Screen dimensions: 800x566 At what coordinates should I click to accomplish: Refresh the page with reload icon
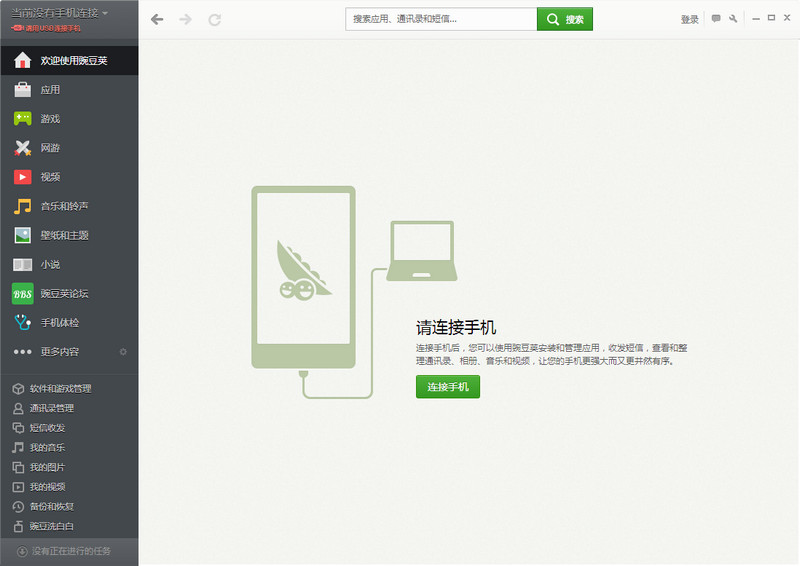(x=215, y=19)
